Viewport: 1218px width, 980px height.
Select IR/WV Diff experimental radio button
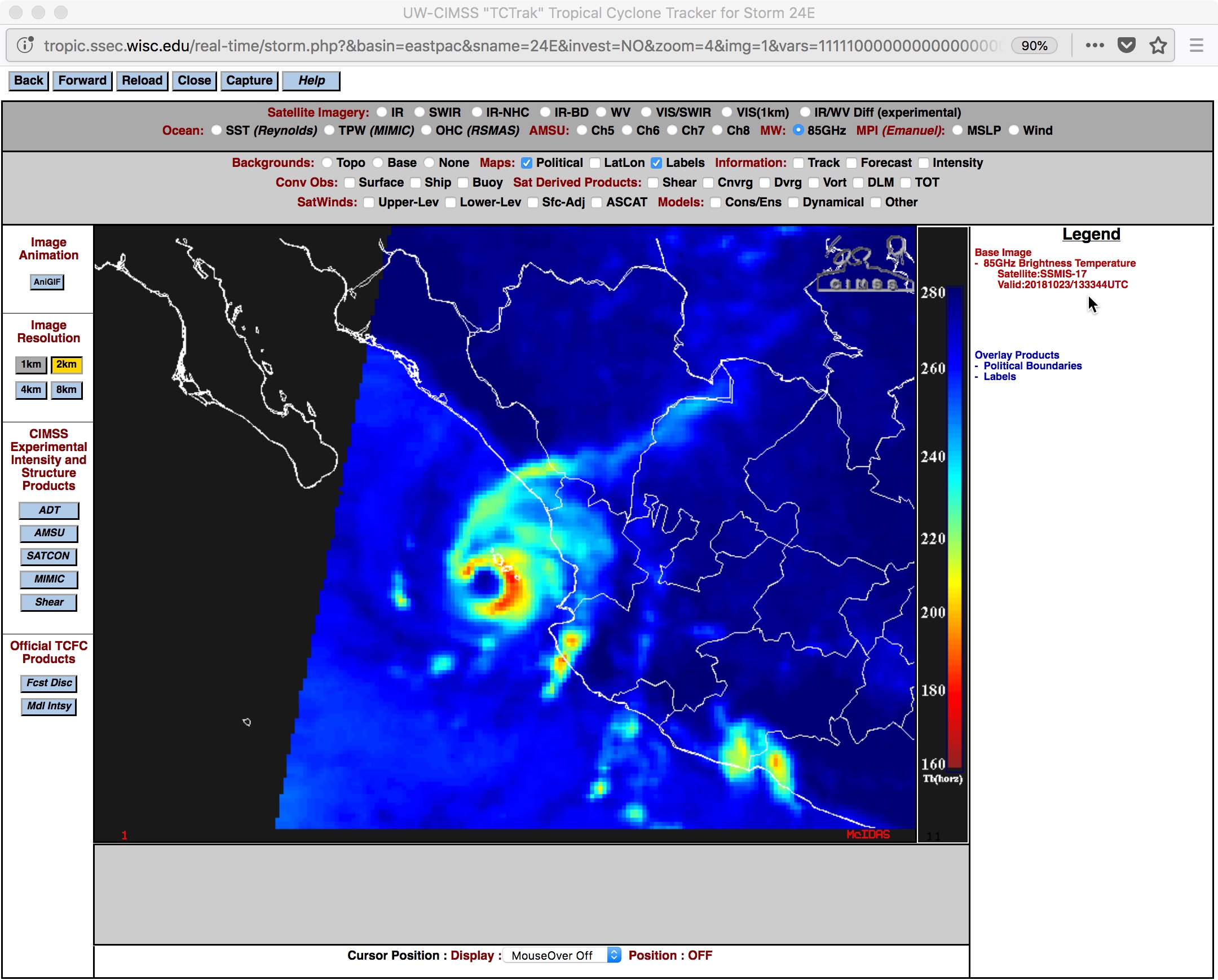click(805, 112)
